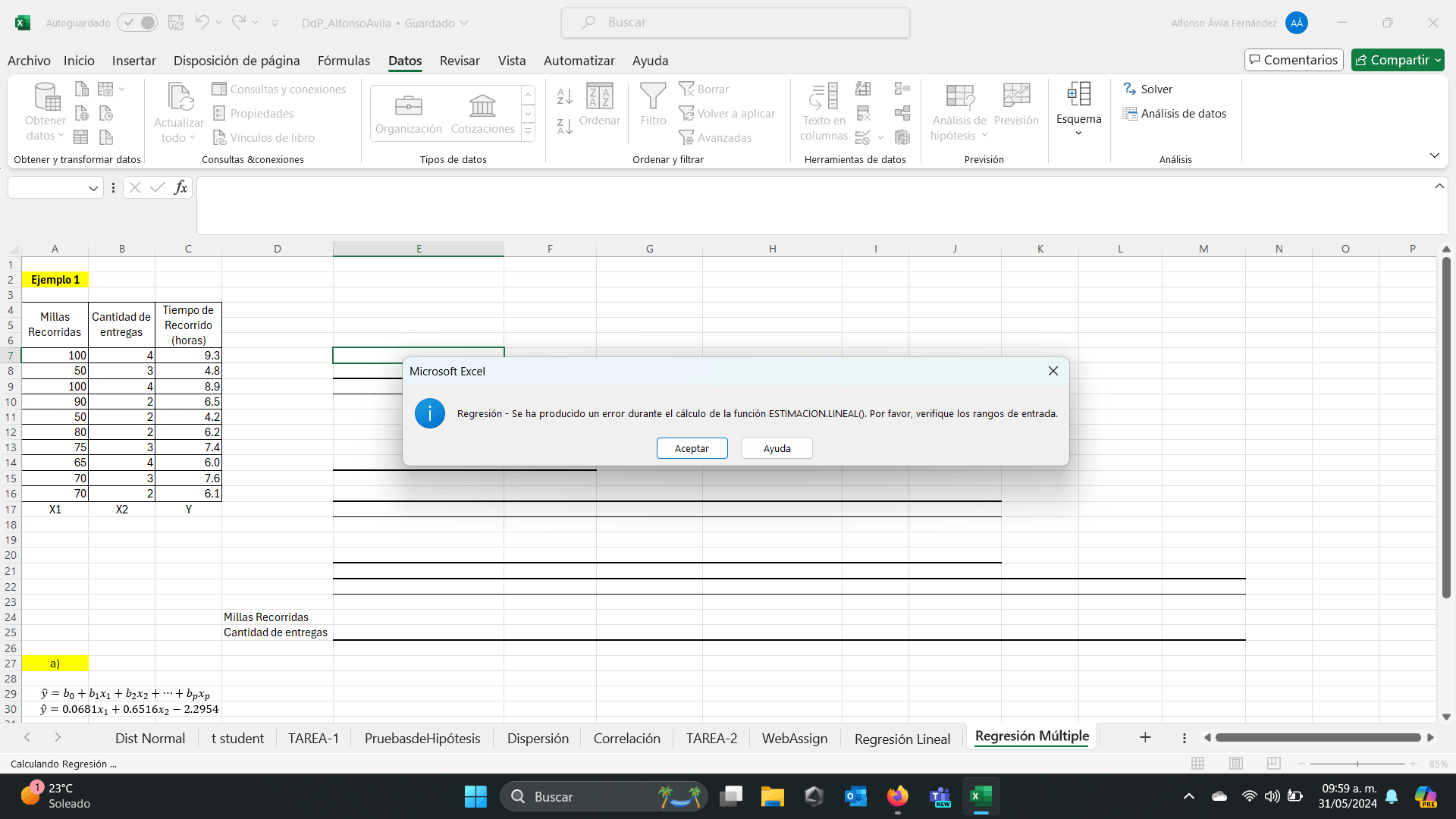Collapse the ribbon with chevron arrow
1456x819 pixels.
(x=1434, y=155)
